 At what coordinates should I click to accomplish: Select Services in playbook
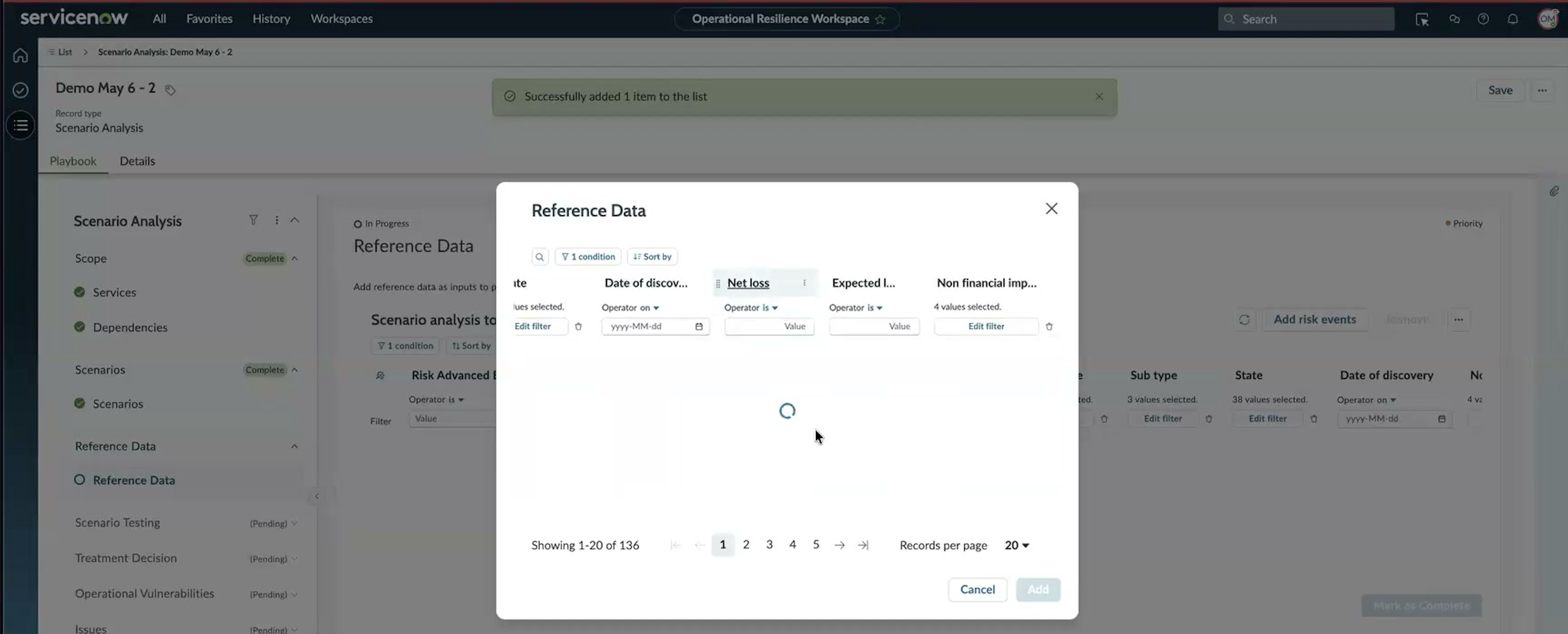114,293
